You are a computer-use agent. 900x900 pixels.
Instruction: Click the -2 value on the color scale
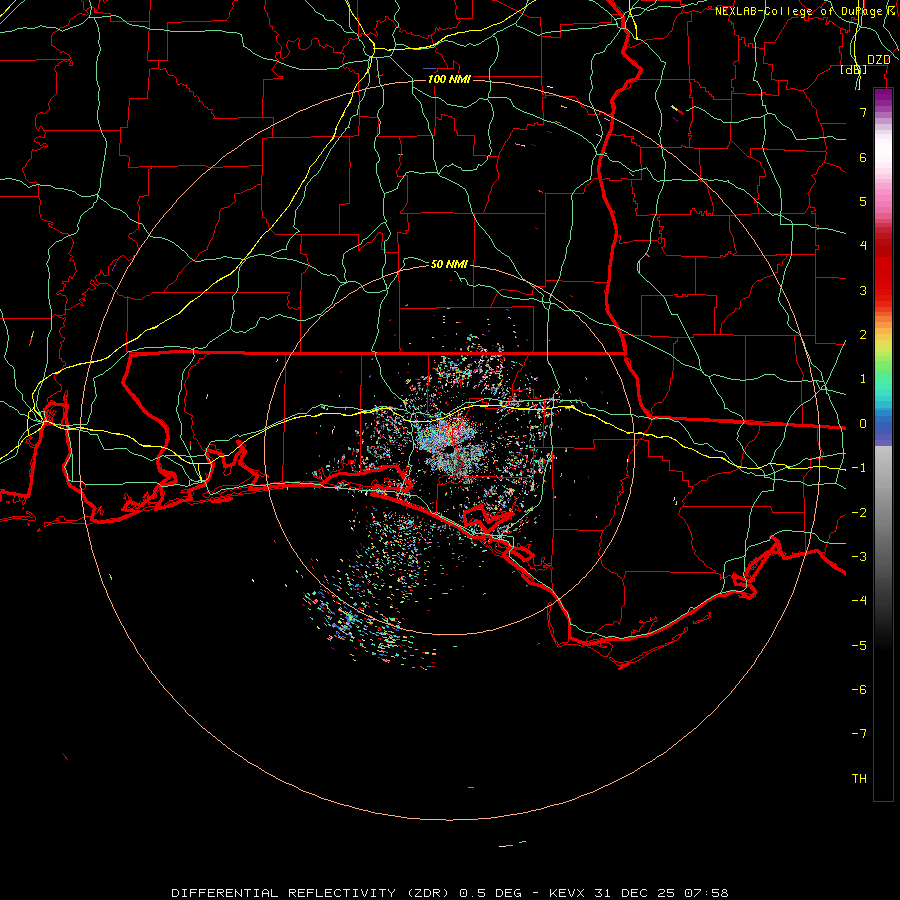click(x=859, y=513)
